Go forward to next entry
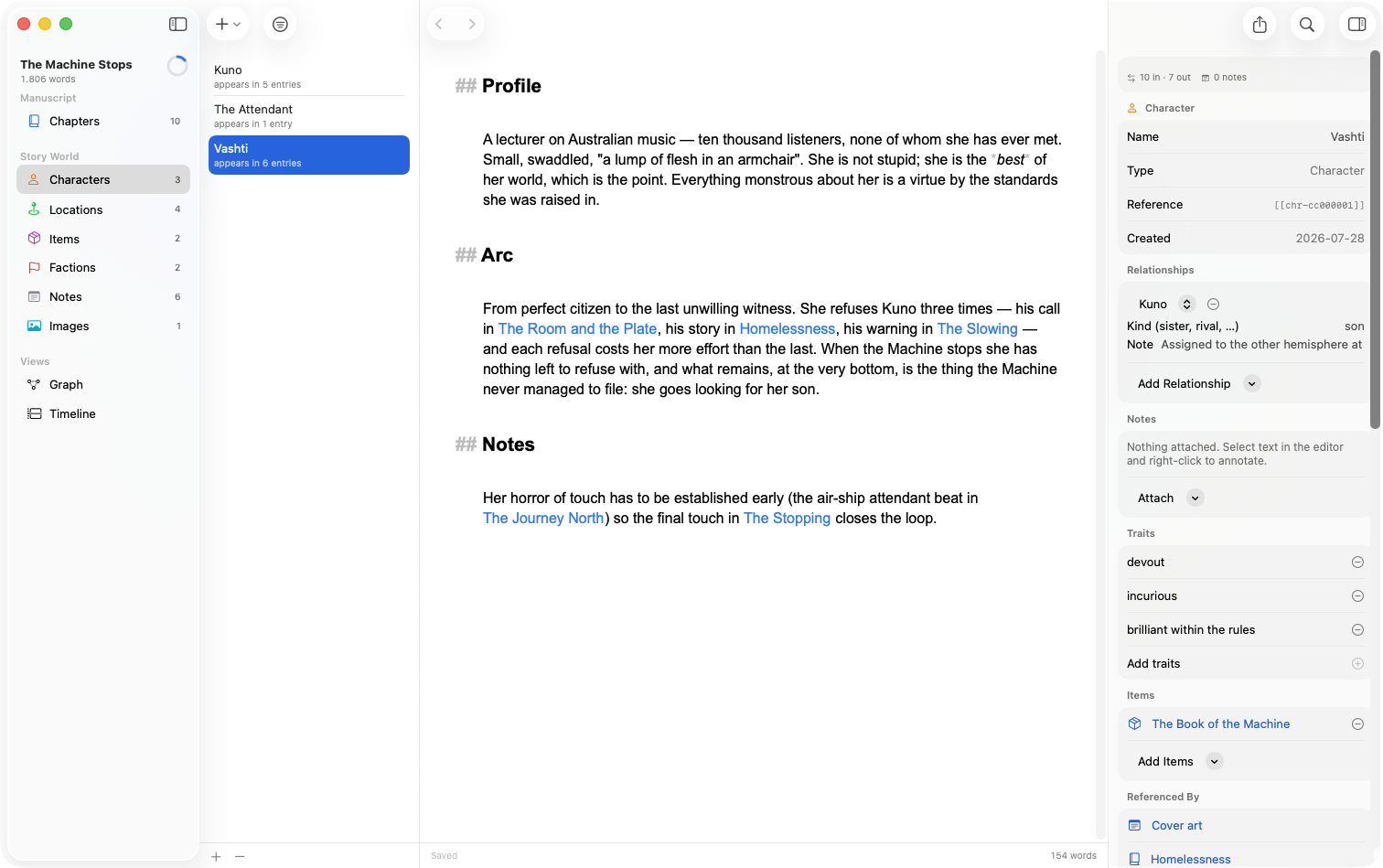 [472, 25]
